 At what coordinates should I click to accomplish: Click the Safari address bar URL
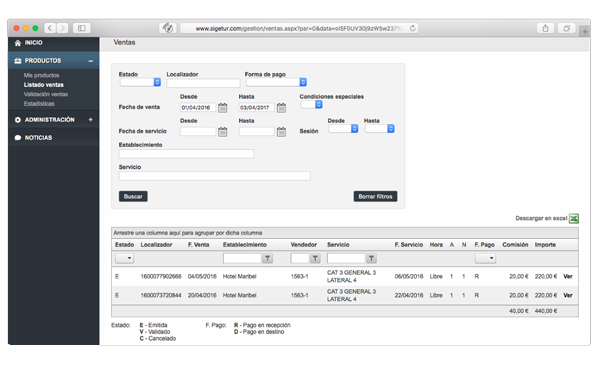coord(298,28)
